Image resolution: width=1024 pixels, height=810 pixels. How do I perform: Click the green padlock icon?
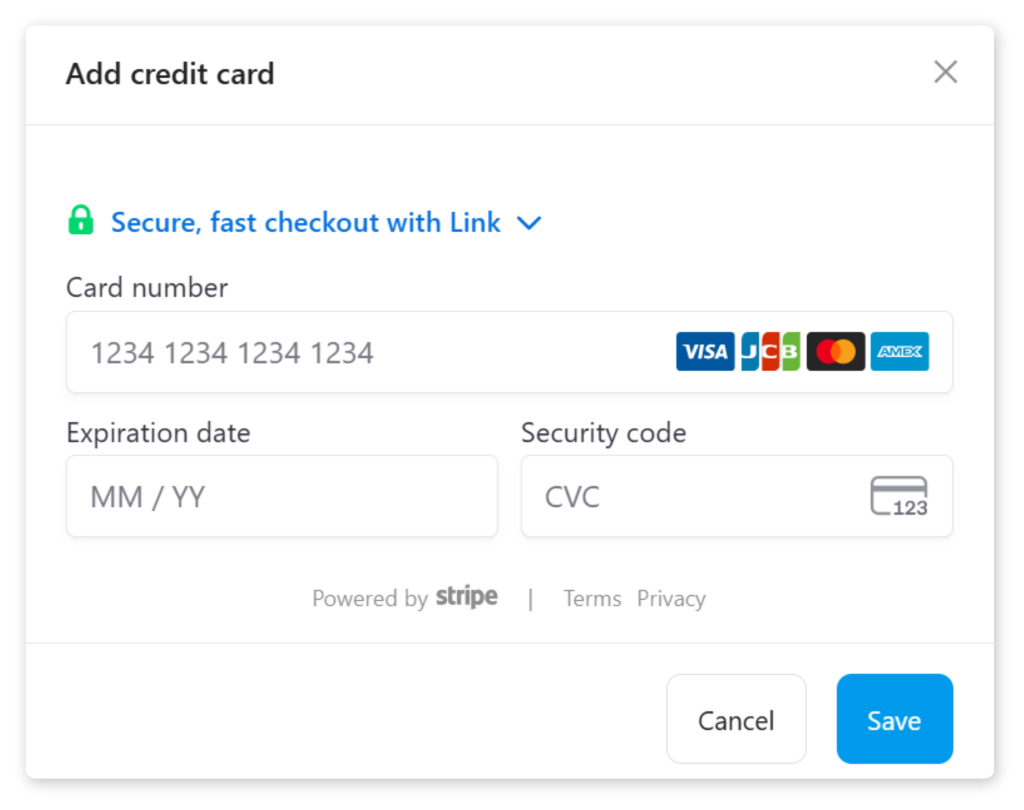(80, 220)
